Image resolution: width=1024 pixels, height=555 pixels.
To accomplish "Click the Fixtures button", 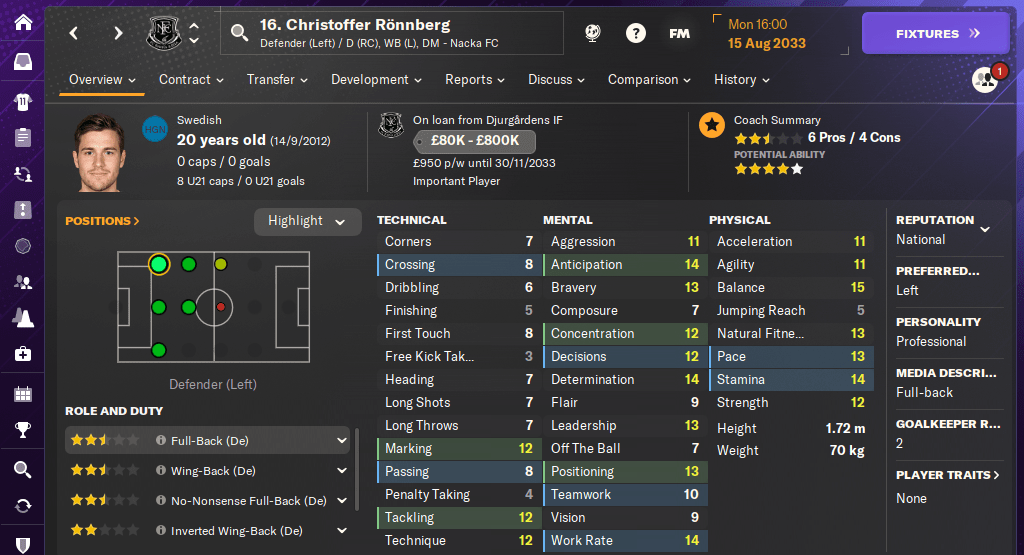I will 935,33.
